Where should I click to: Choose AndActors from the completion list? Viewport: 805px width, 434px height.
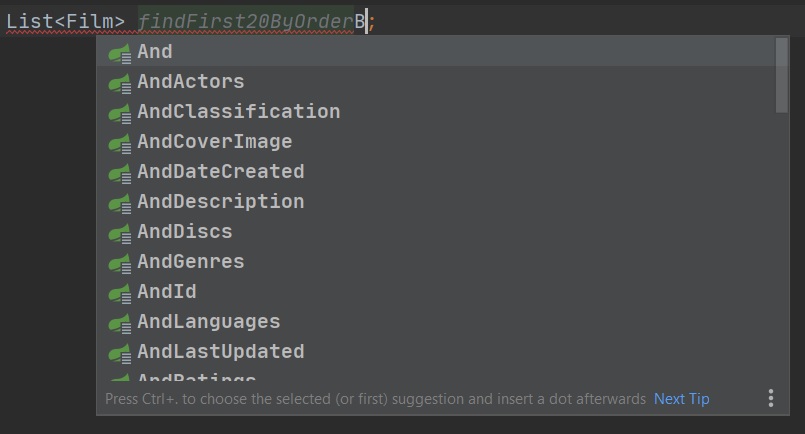pos(191,82)
